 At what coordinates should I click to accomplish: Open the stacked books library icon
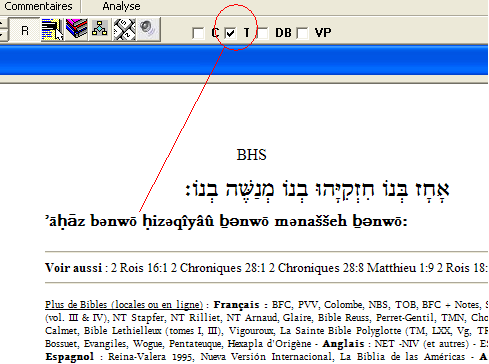(x=76, y=29)
